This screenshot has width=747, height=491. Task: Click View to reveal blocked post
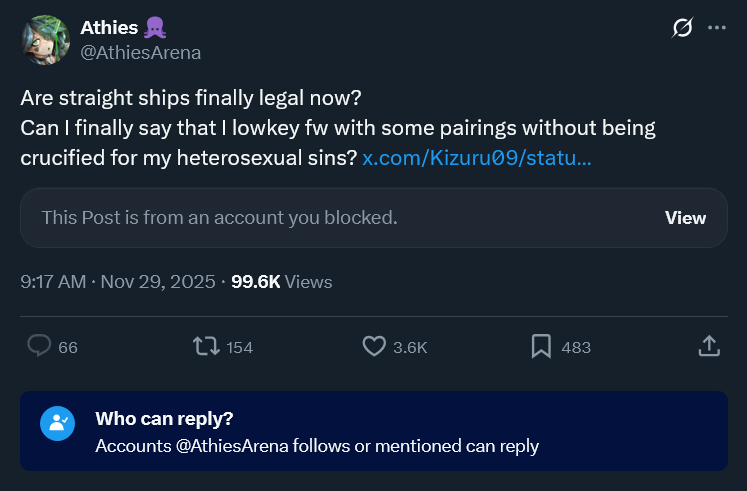click(x=685, y=218)
